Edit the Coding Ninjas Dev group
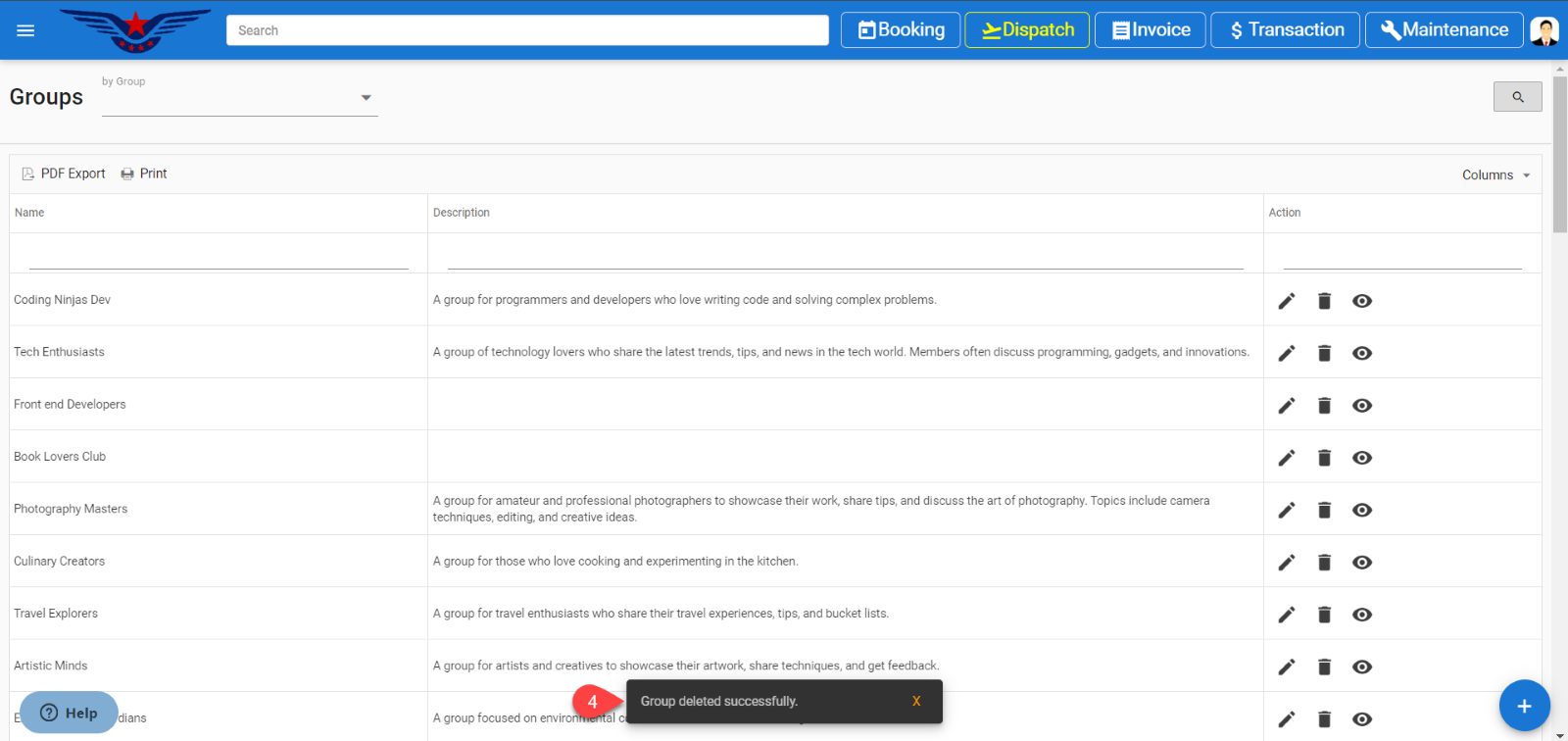The width and height of the screenshot is (1568, 741). point(1286,301)
